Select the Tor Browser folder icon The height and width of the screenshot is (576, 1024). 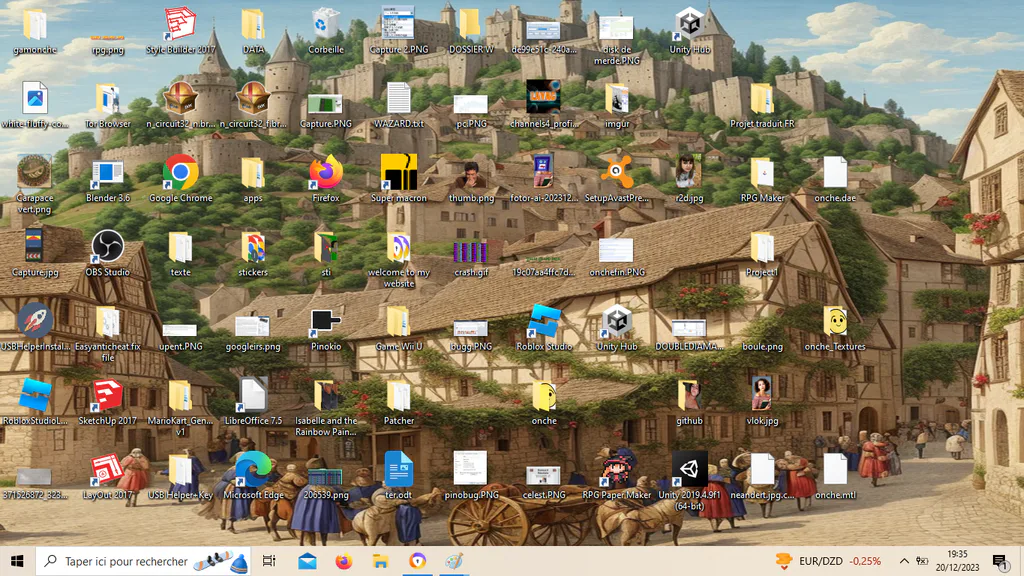pos(108,106)
